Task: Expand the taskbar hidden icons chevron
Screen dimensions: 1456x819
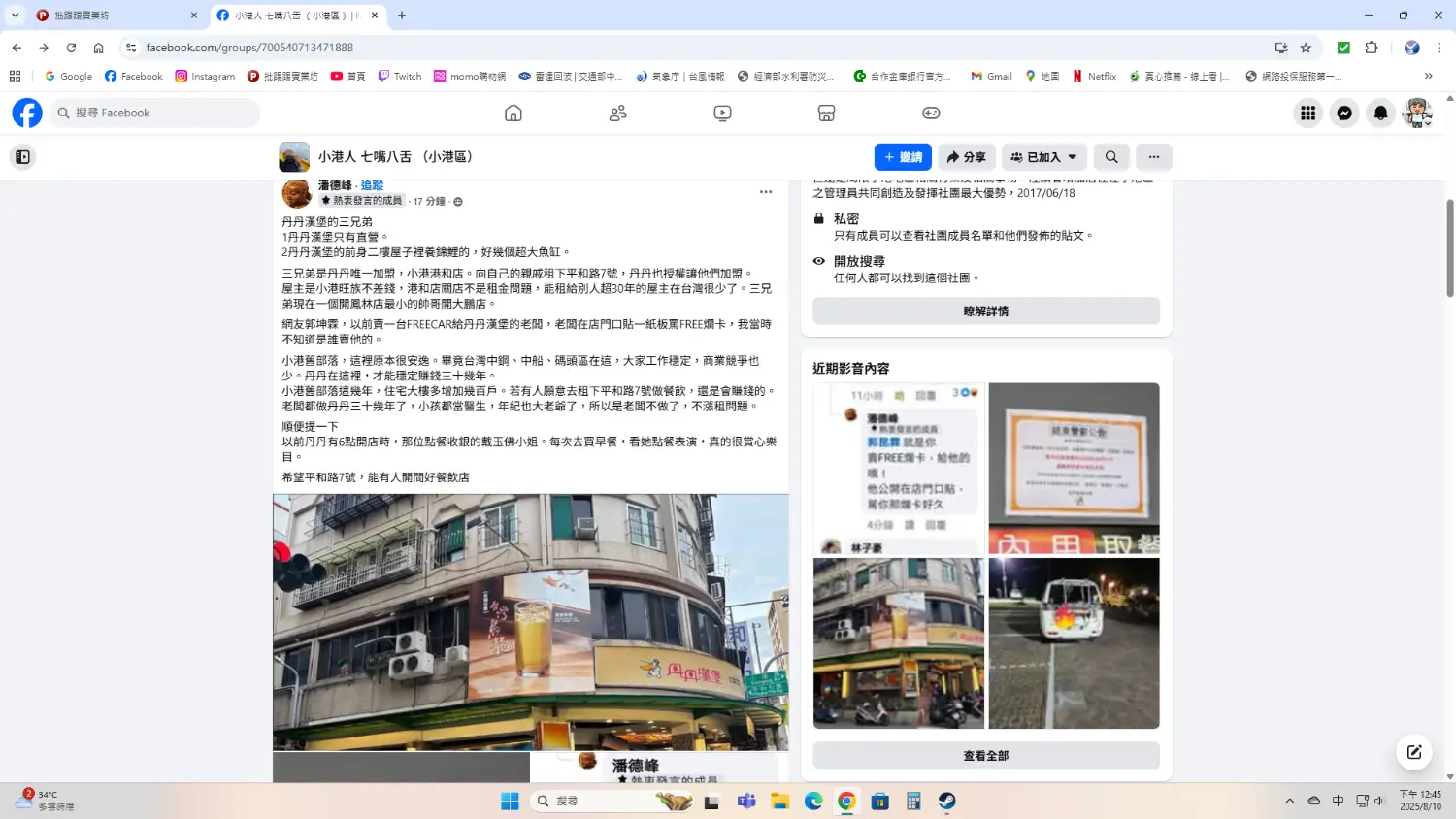Action: [x=1288, y=801]
